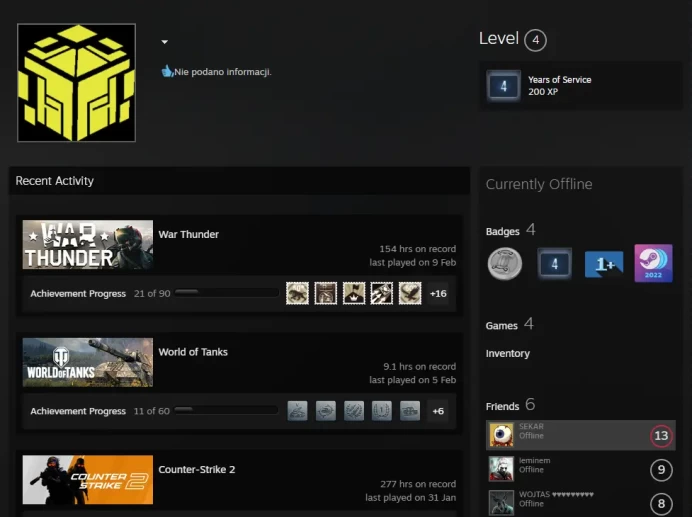Open the World of Tanks banner image
692x517 pixels.
coord(88,362)
